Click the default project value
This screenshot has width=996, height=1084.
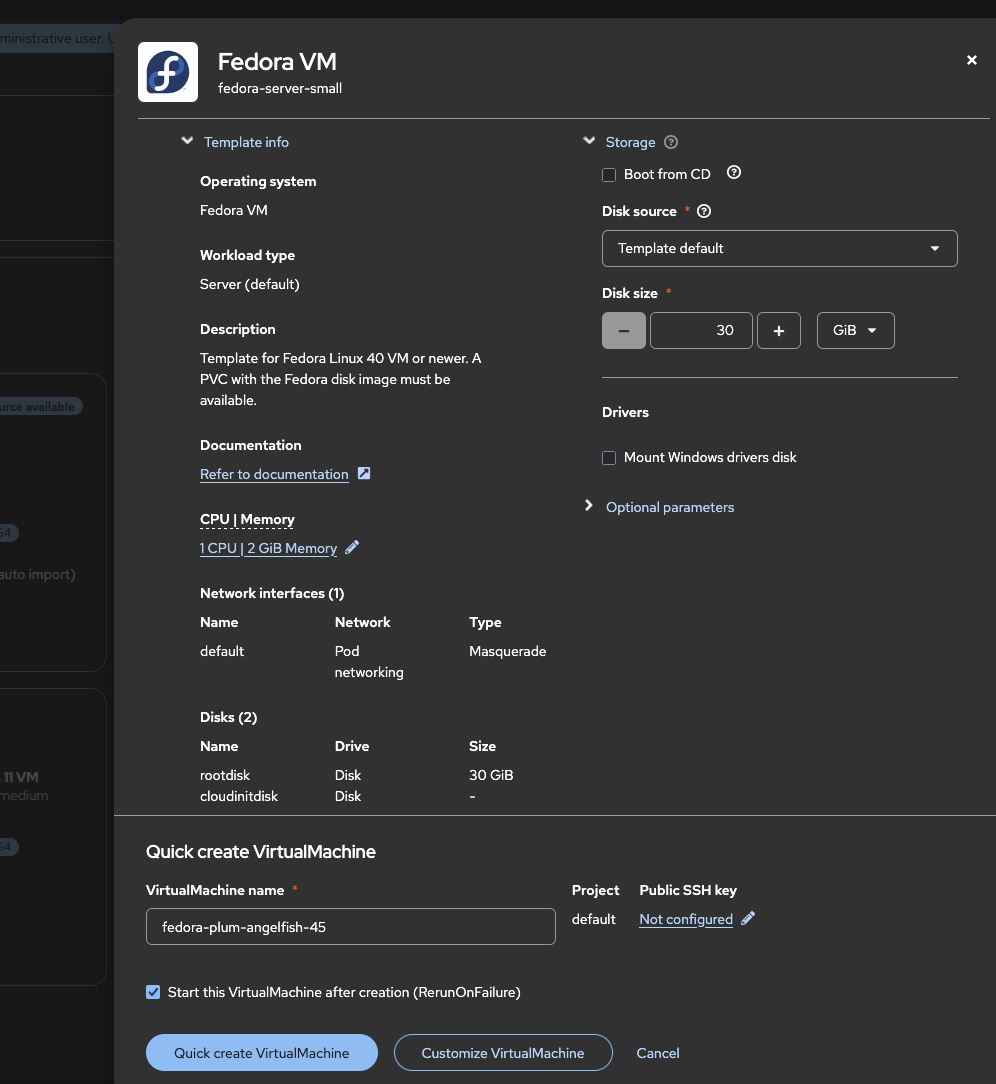(x=594, y=919)
